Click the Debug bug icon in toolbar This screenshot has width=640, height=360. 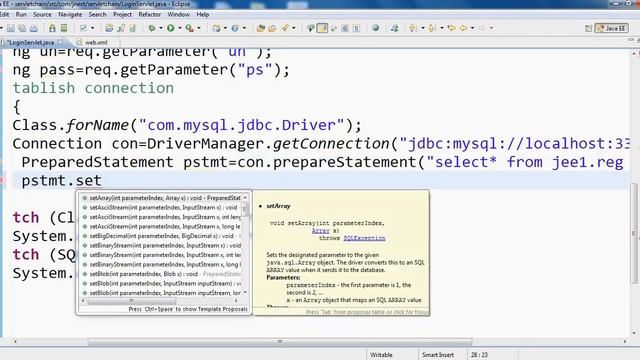(x=152, y=28)
